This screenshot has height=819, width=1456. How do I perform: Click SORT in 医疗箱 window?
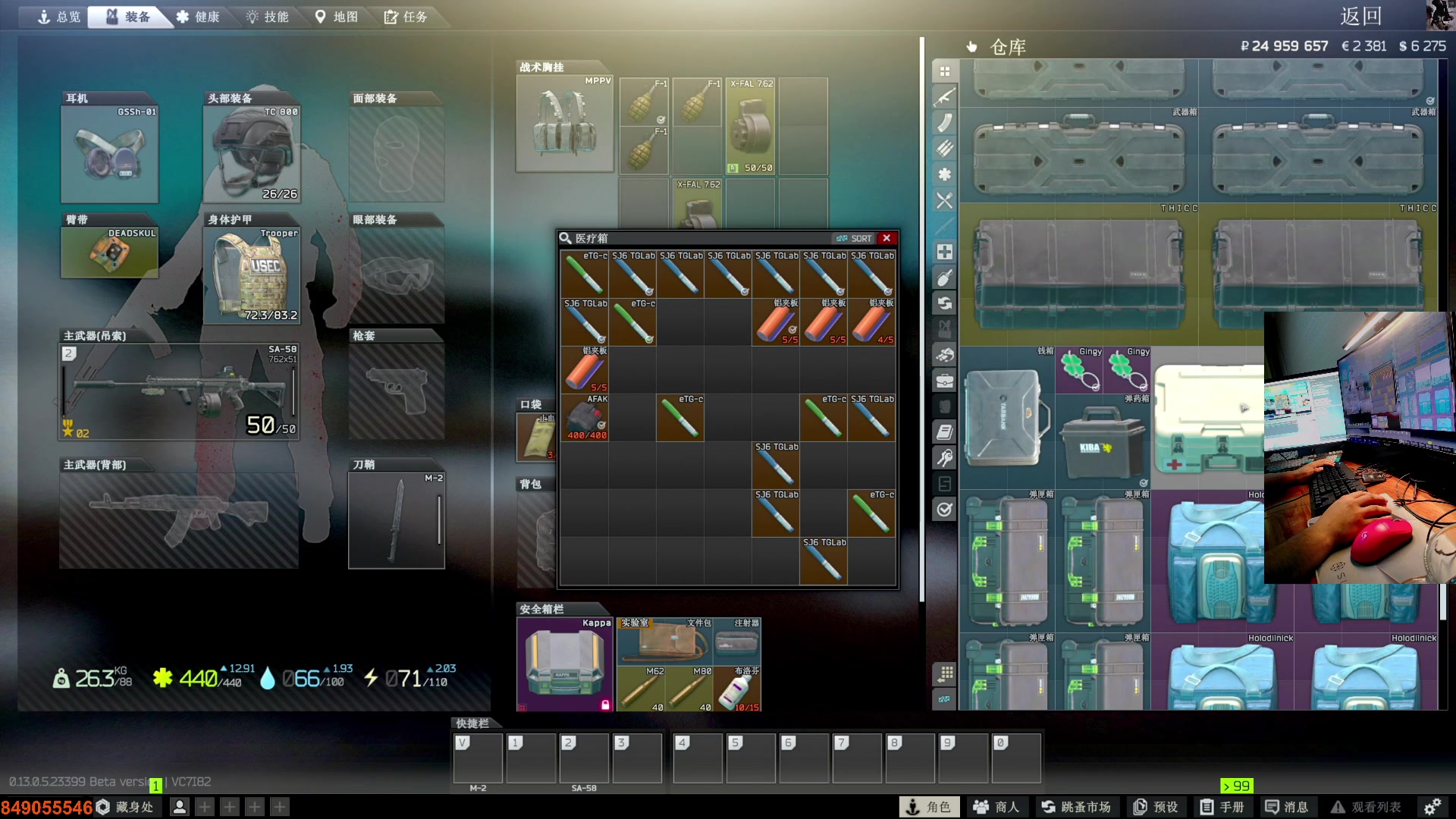point(855,238)
